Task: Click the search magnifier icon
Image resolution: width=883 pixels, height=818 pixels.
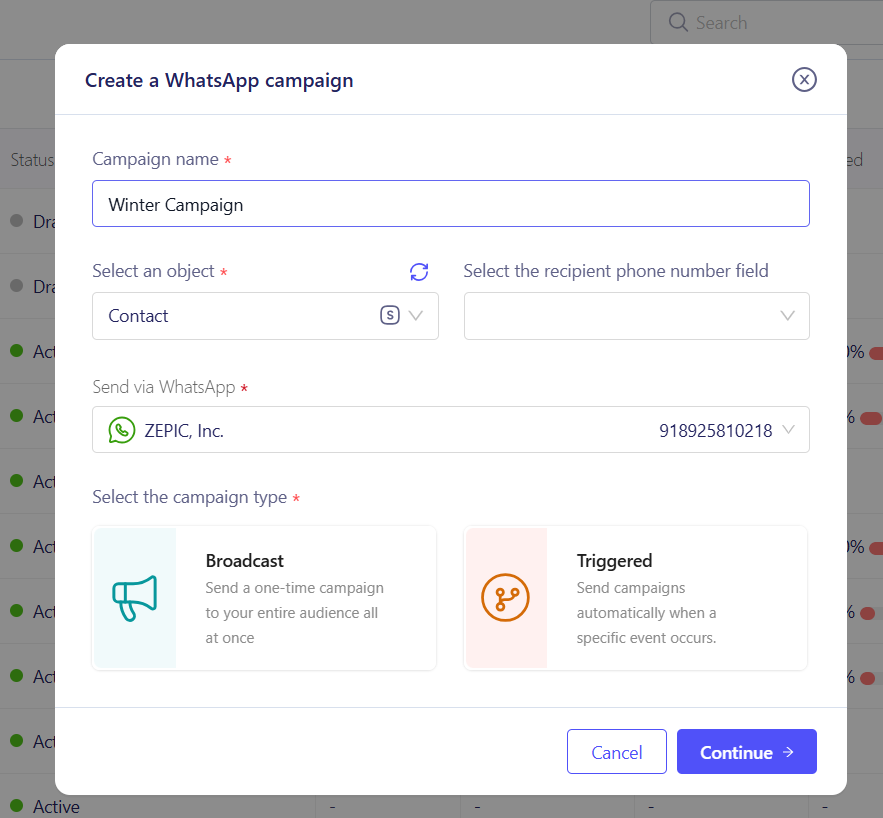Action: click(678, 22)
